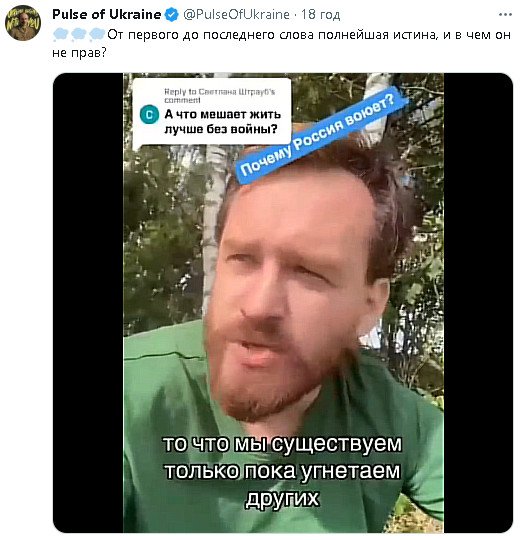Click the third thought-bubble emoji in tweet
The width and height of the screenshot is (521, 540).
[x=97, y=35]
